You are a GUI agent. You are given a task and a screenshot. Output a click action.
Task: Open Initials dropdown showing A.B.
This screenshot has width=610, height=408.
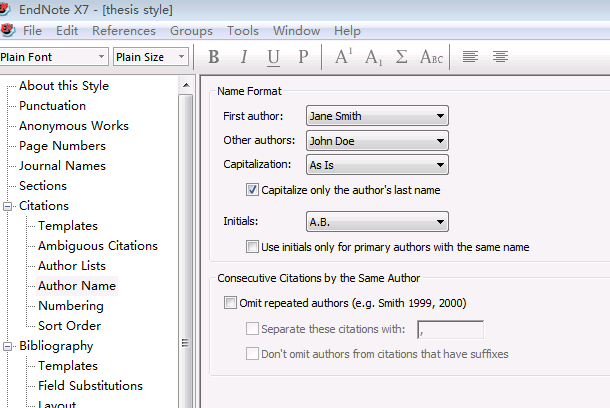[377, 222]
